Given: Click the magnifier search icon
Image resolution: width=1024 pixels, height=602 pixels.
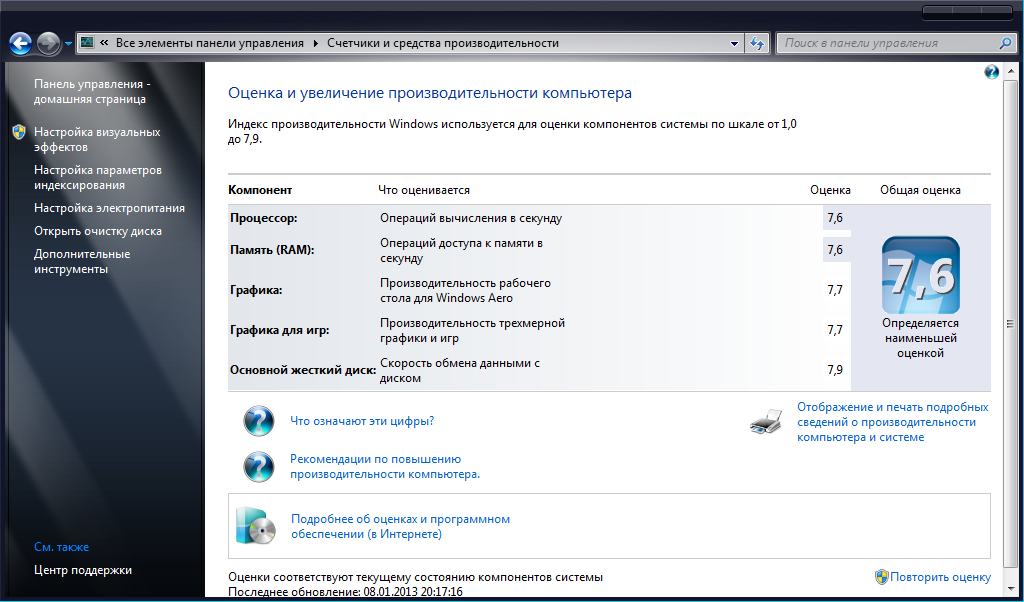Looking at the screenshot, I should coord(1006,44).
